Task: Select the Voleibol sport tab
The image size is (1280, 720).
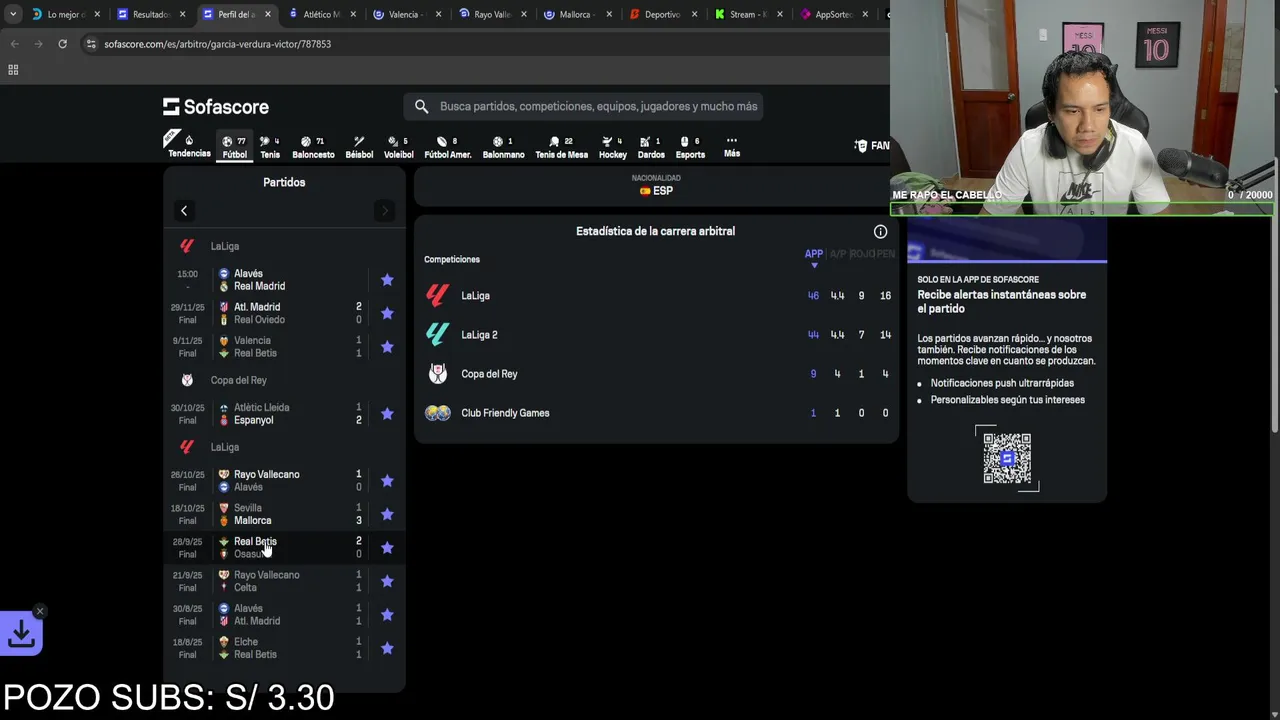Action: pos(398,147)
